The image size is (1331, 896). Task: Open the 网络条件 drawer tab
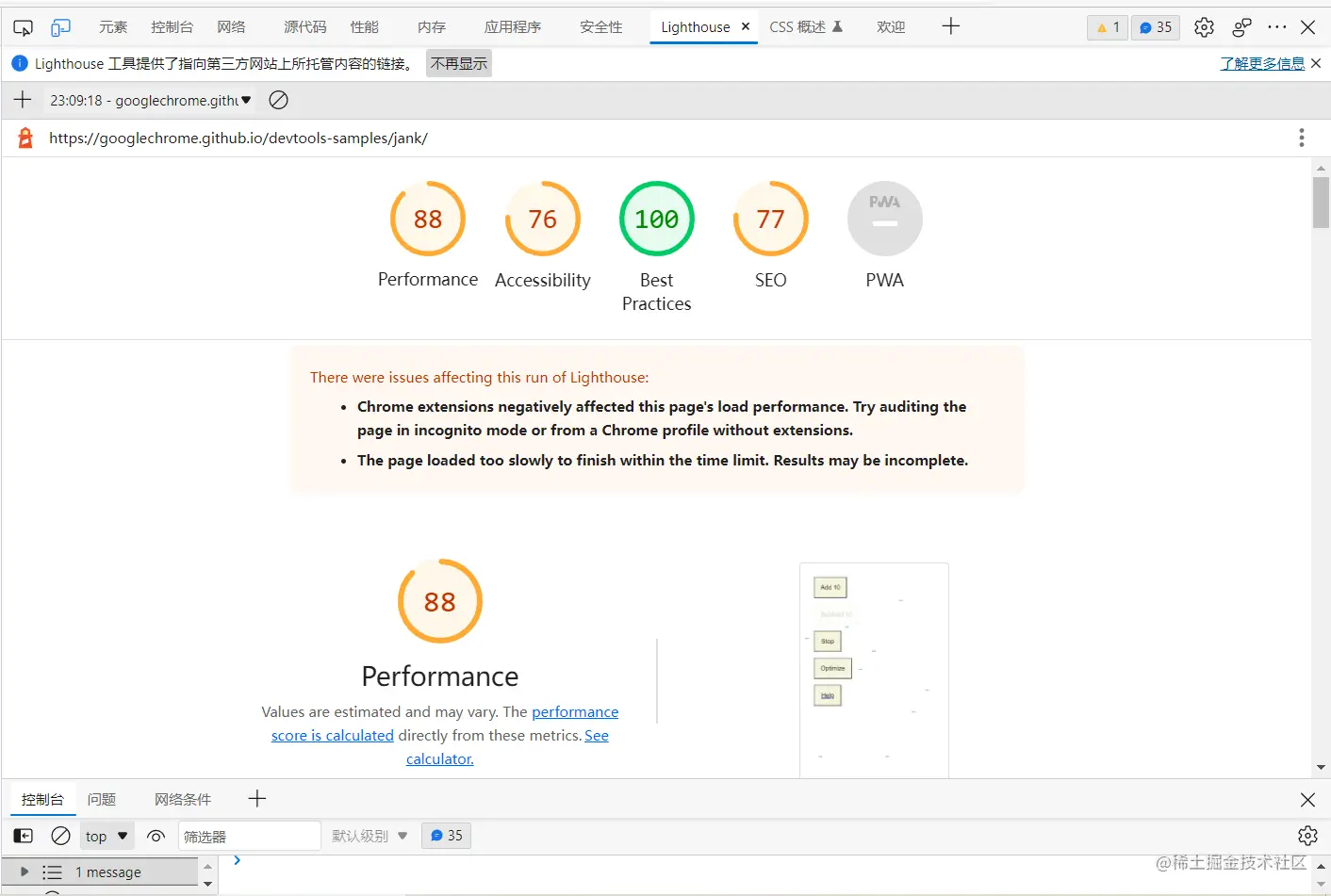pos(183,799)
